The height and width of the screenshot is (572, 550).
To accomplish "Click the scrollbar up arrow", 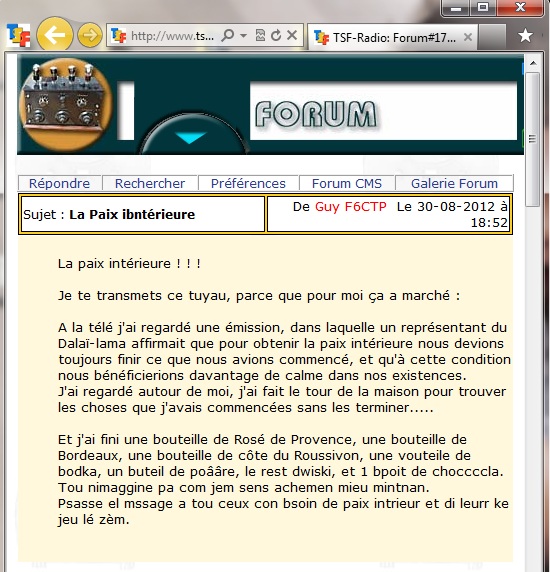I will pyautogui.click(x=533, y=63).
